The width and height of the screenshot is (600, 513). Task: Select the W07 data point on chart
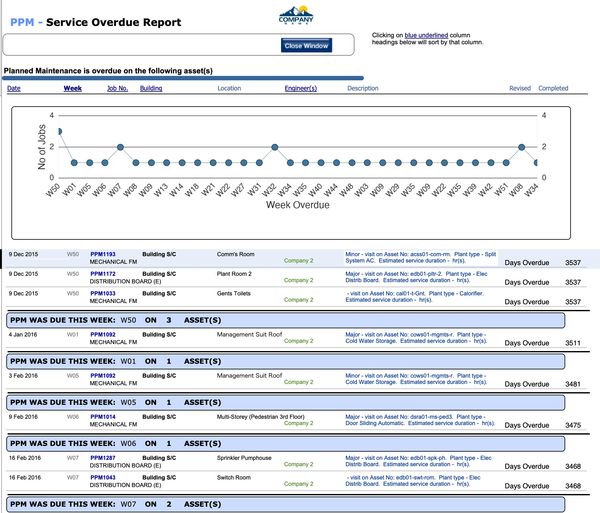click(x=120, y=147)
